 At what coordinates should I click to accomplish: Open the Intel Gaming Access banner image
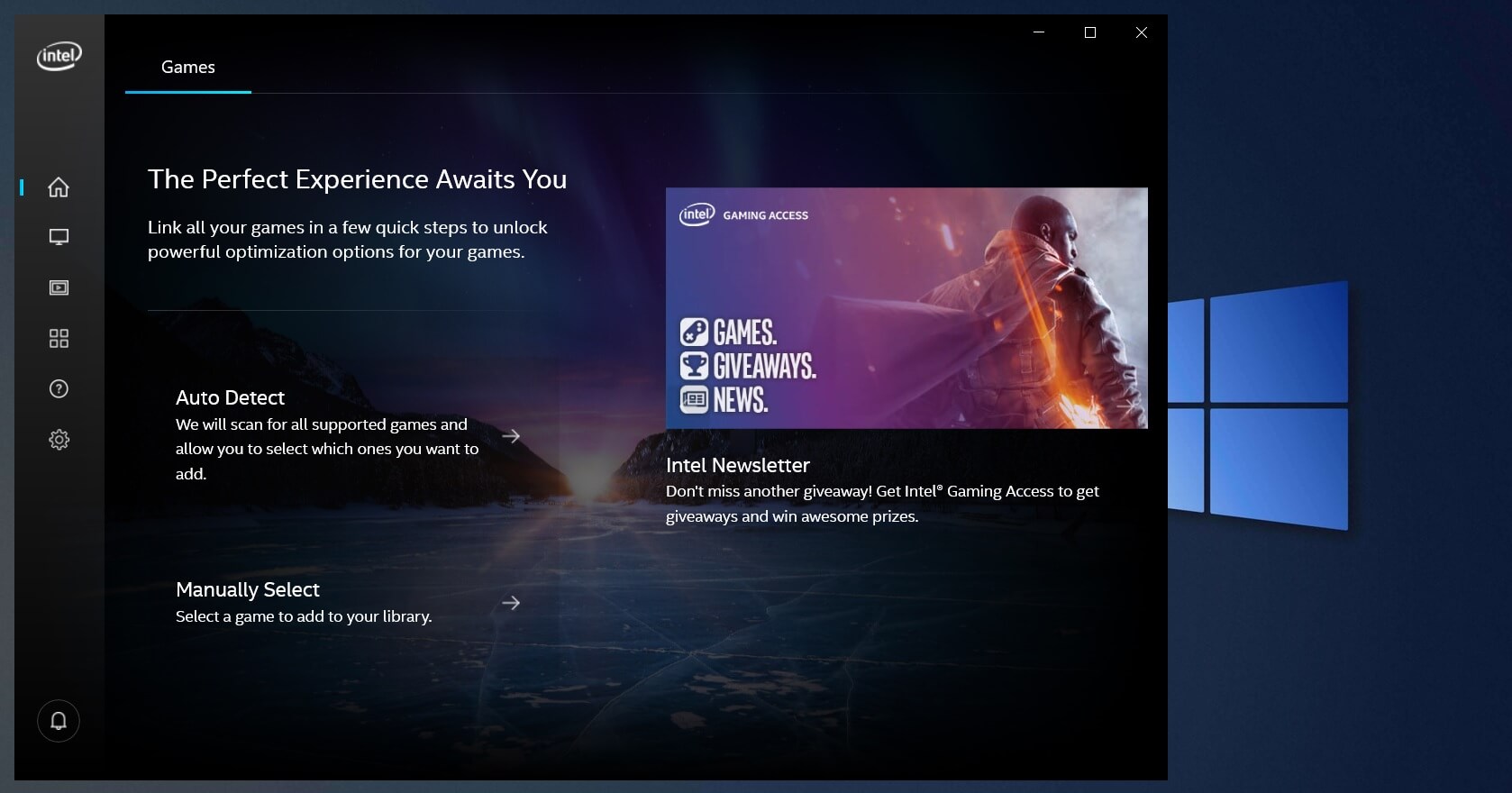(906, 308)
